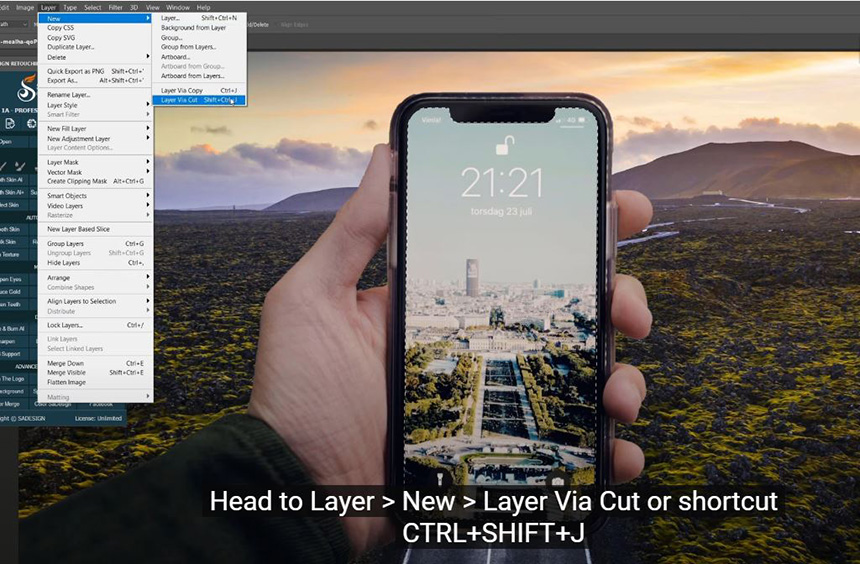The width and height of the screenshot is (860, 564).
Task: Click the Gold button in retouch panel
Action: (13, 292)
